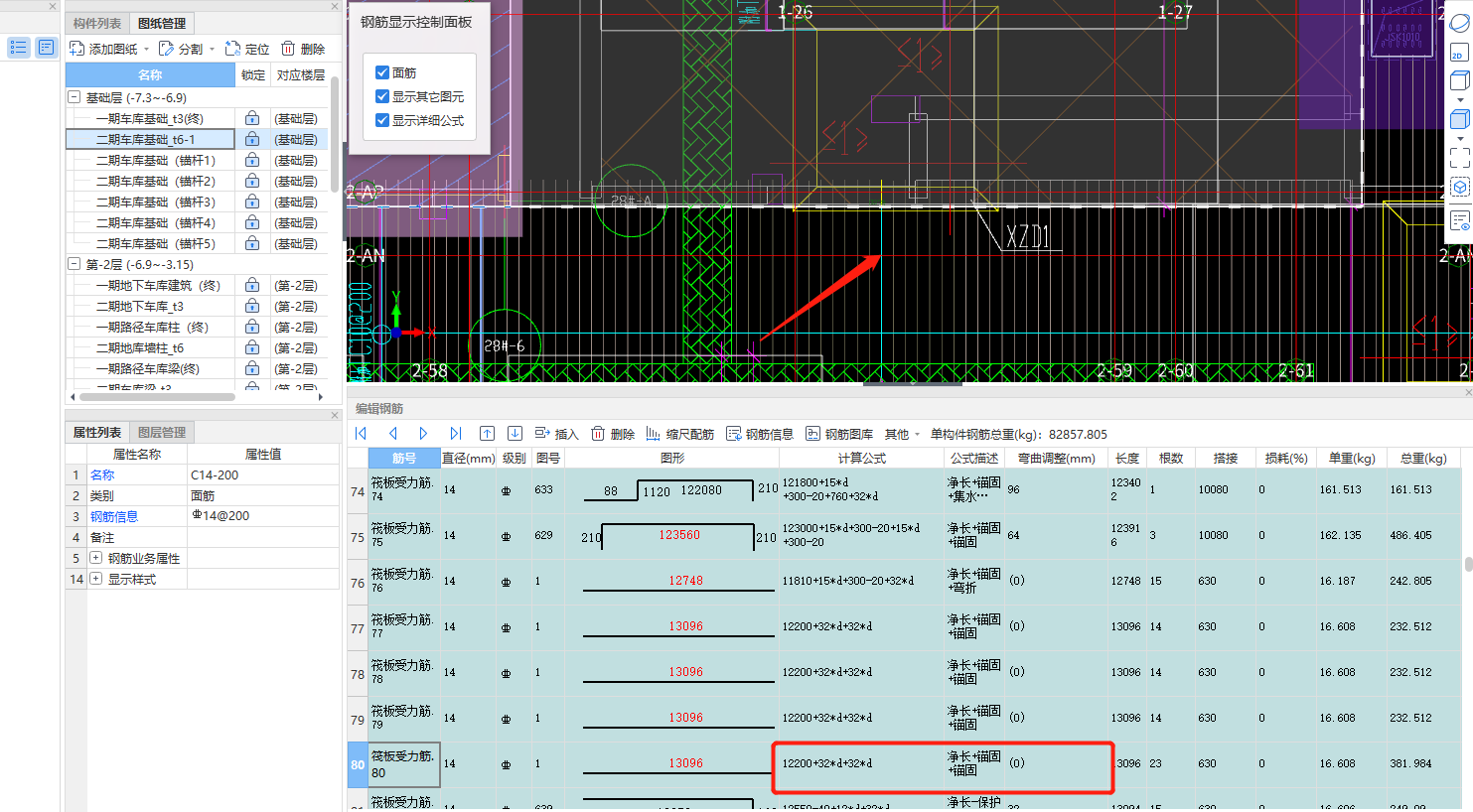
Task: Toggle lock for 二期地库墙柱_t6
Action: point(252,347)
